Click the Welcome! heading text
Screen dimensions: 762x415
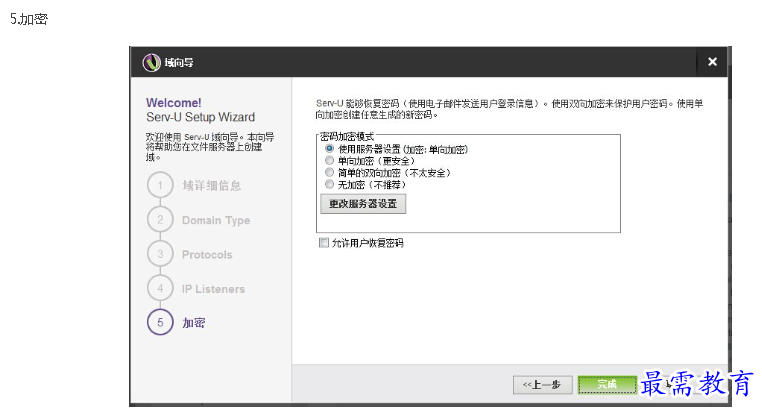[173, 103]
